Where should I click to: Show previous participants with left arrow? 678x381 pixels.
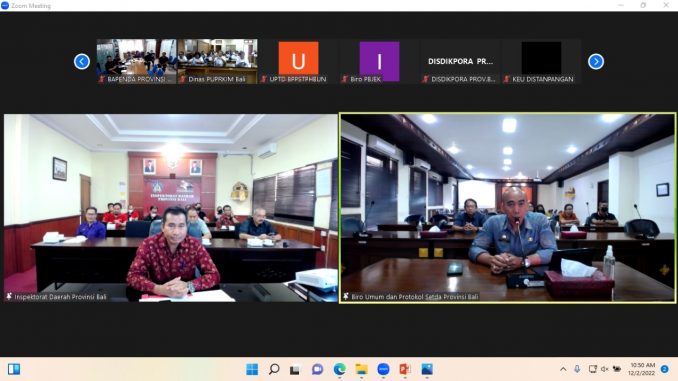pos(82,61)
